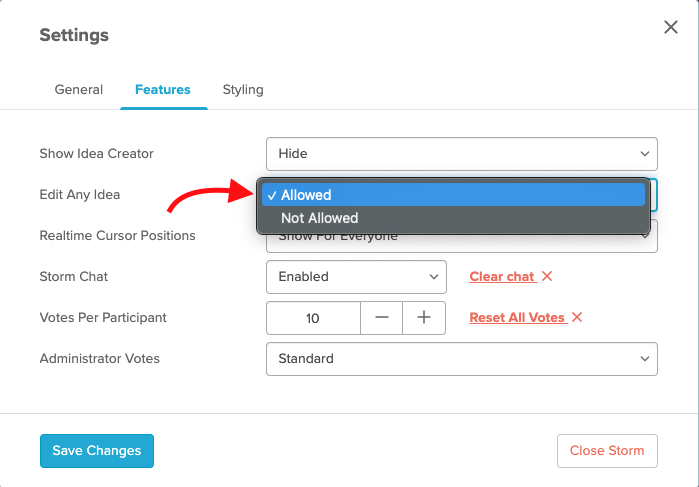Open the Storm Chat Enabled dropdown
Viewport: 699px width, 487px height.
356,277
